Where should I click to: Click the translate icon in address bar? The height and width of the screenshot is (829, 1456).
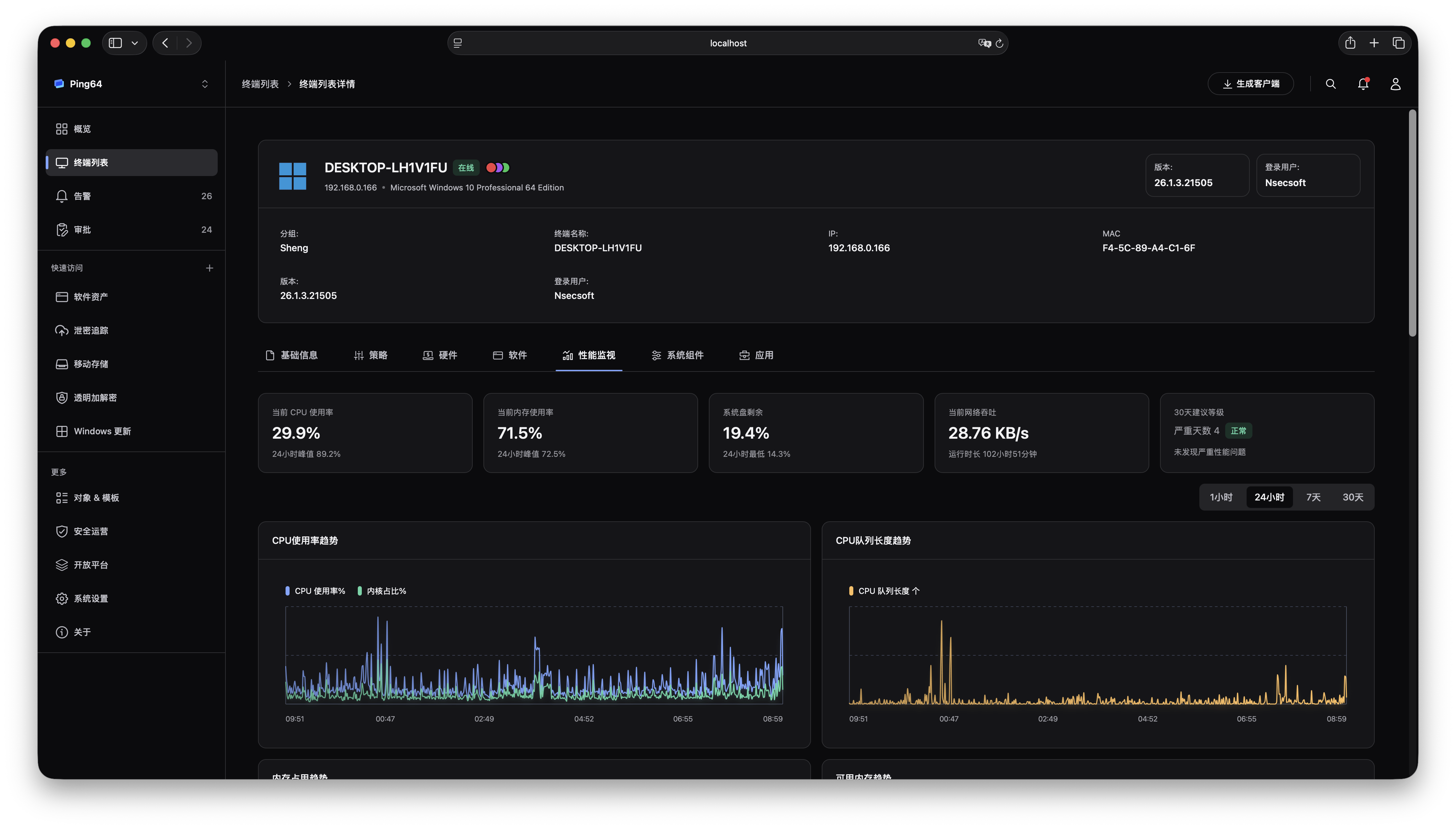click(x=984, y=43)
